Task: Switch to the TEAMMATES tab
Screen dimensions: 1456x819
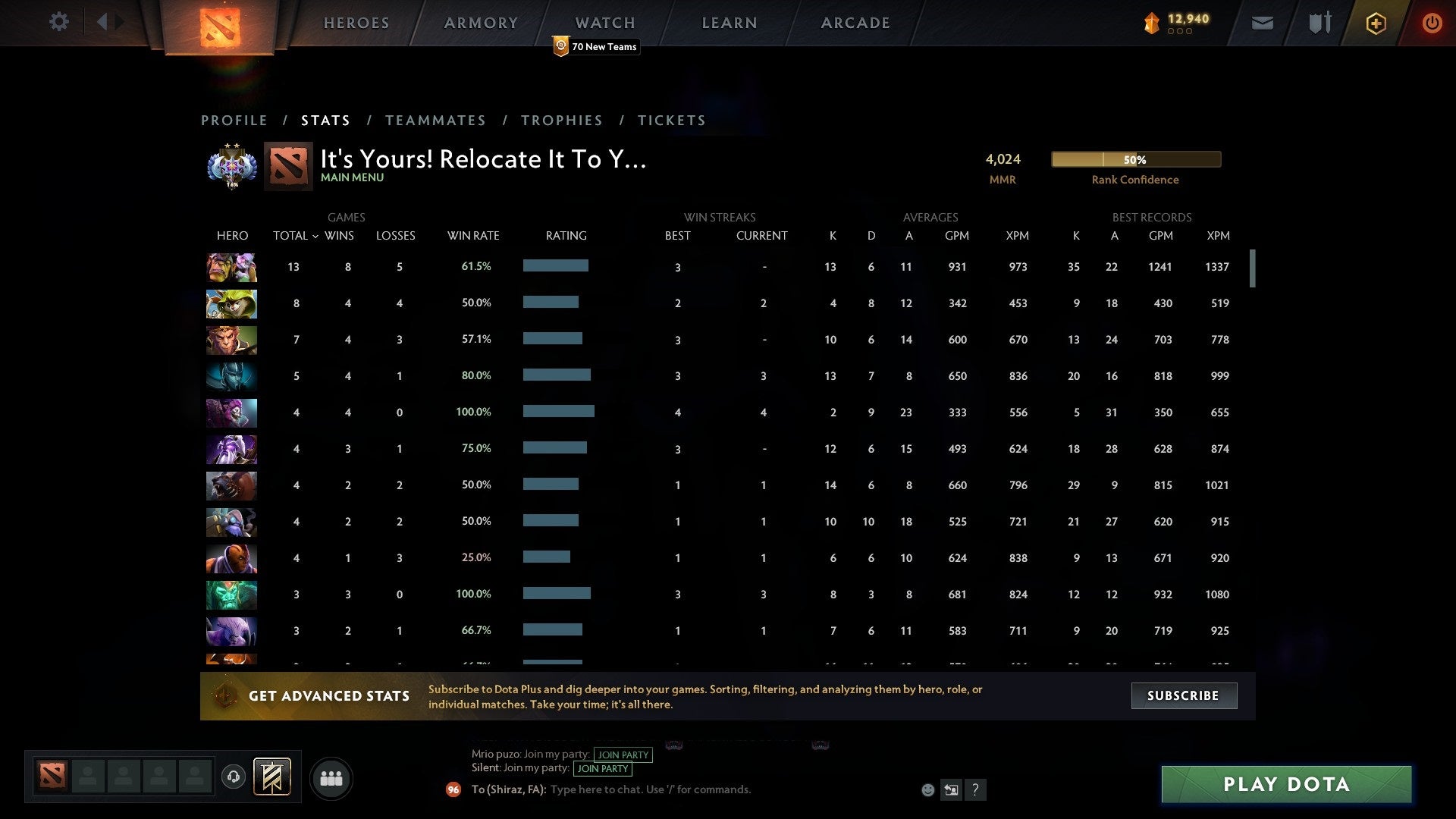Action: pos(436,120)
